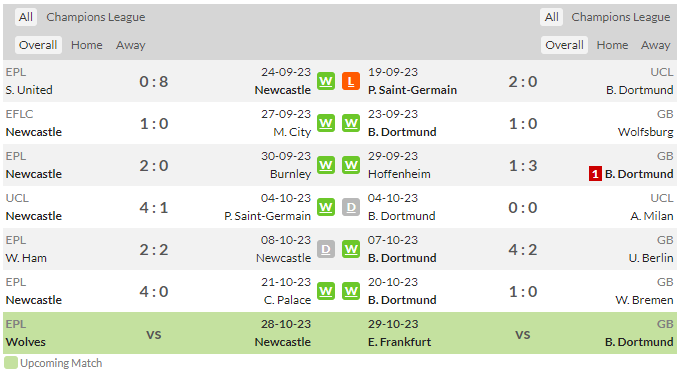Switch right panel to Home matches
The height and width of the screenshot is (388, 681).
coord(612,45)
